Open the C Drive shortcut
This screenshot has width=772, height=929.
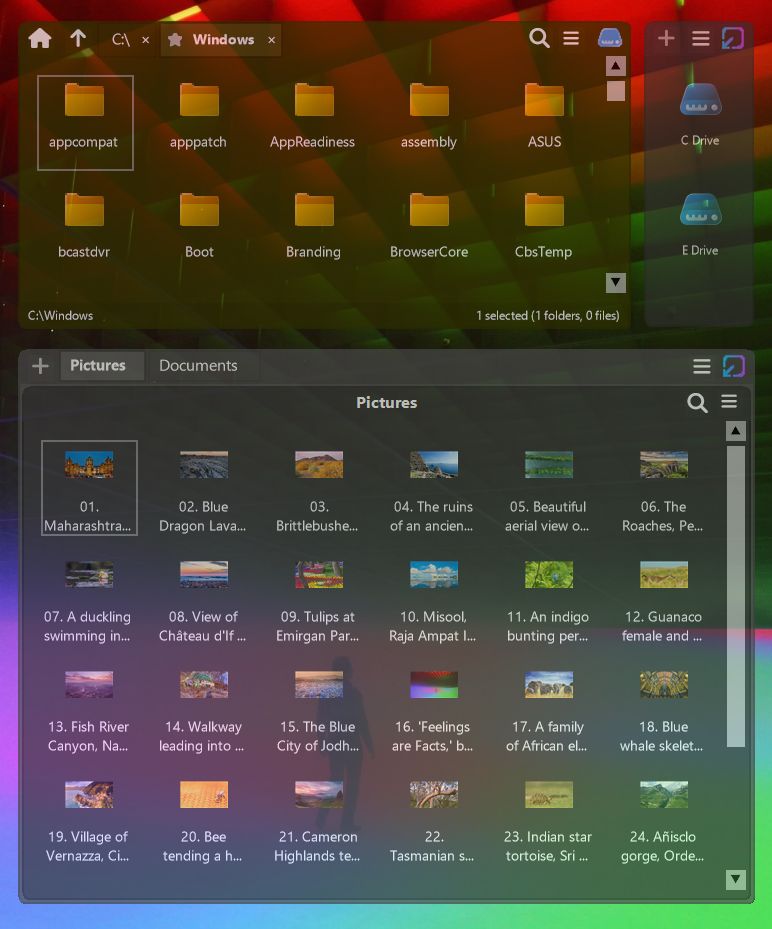click(x=700, y=112)
